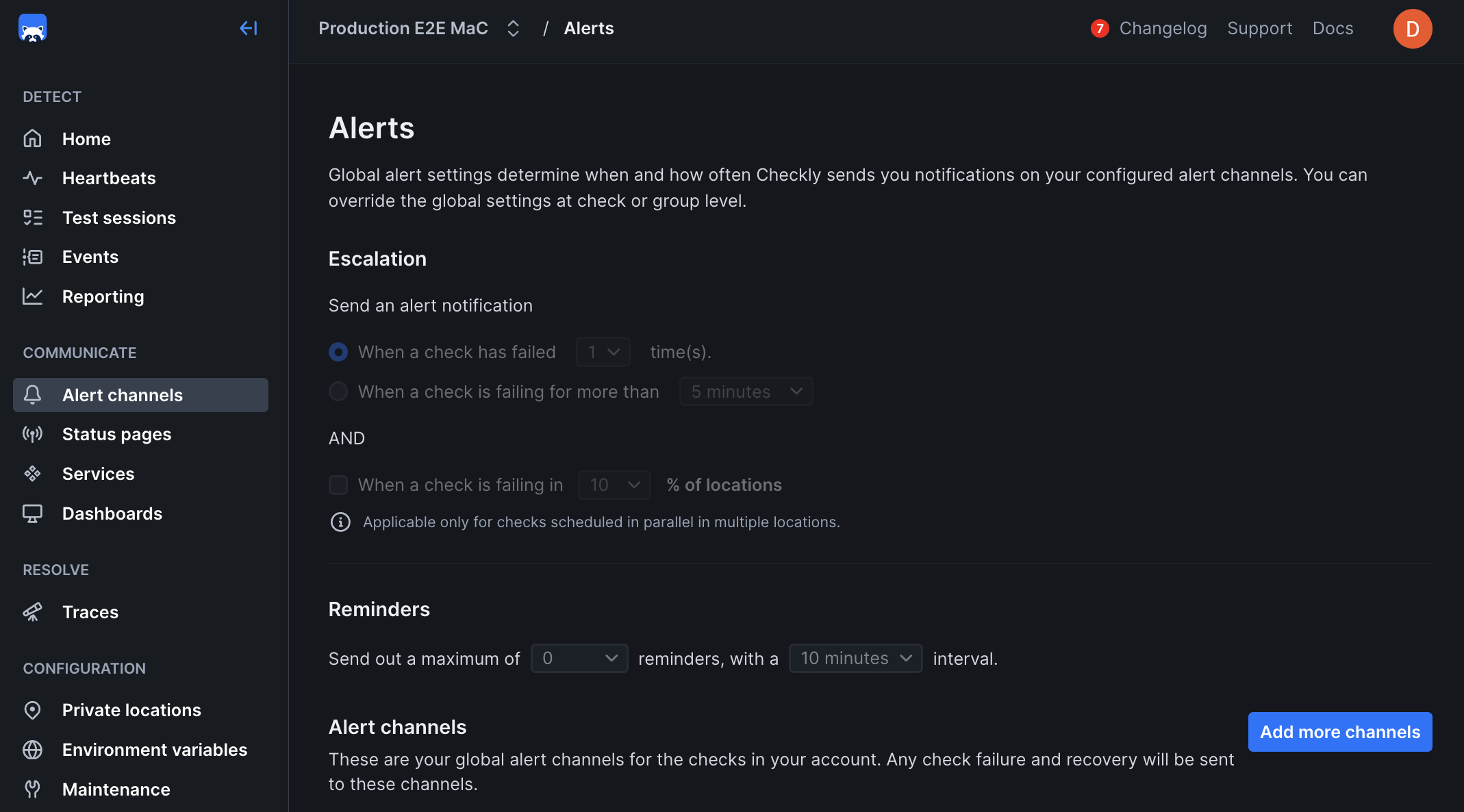Screen dimensions: 1464x812
Task: Select the Home icon in the sidebar
Action: coord(33,138)
